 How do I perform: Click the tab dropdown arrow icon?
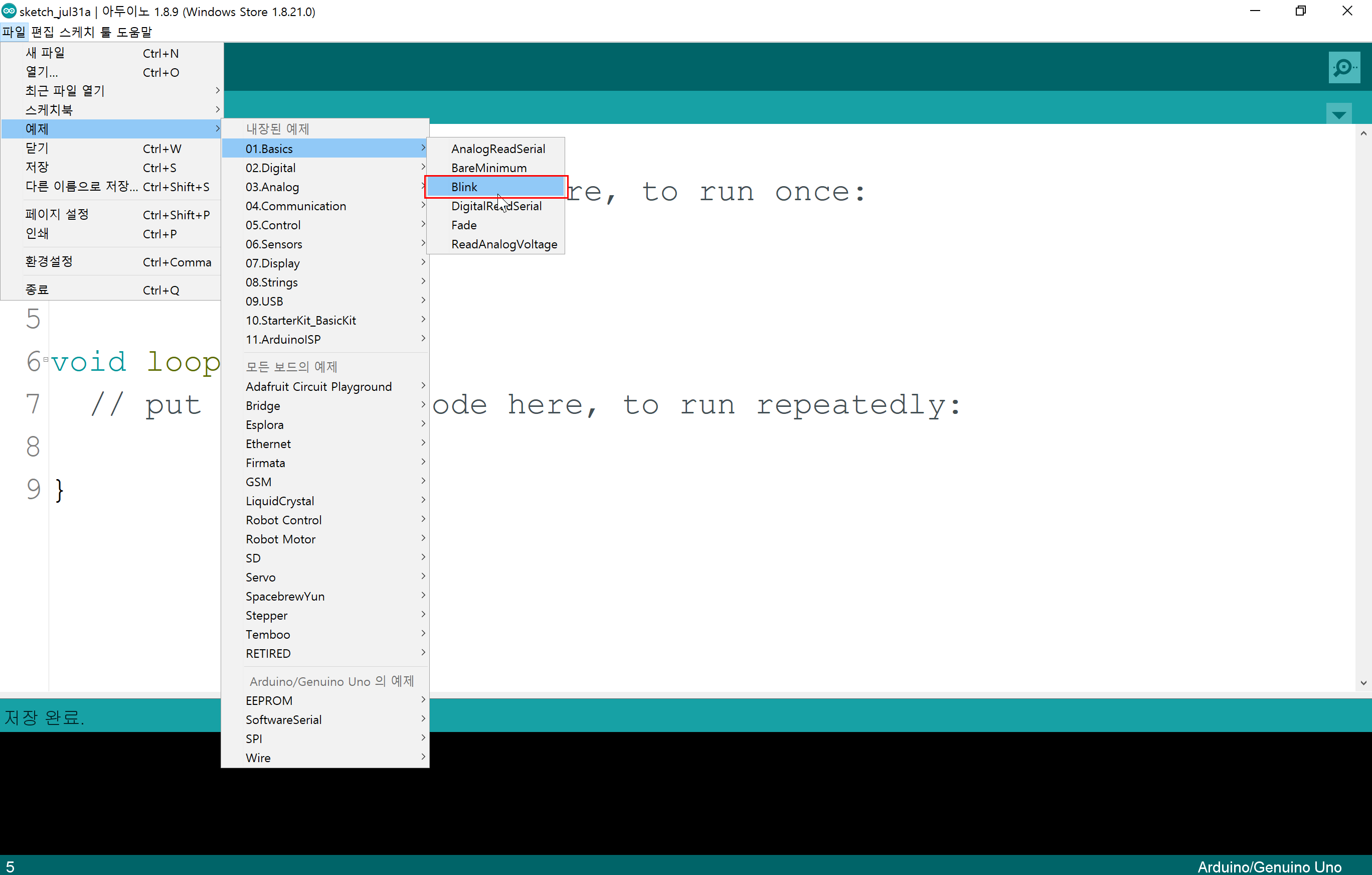coord(1338,114)
